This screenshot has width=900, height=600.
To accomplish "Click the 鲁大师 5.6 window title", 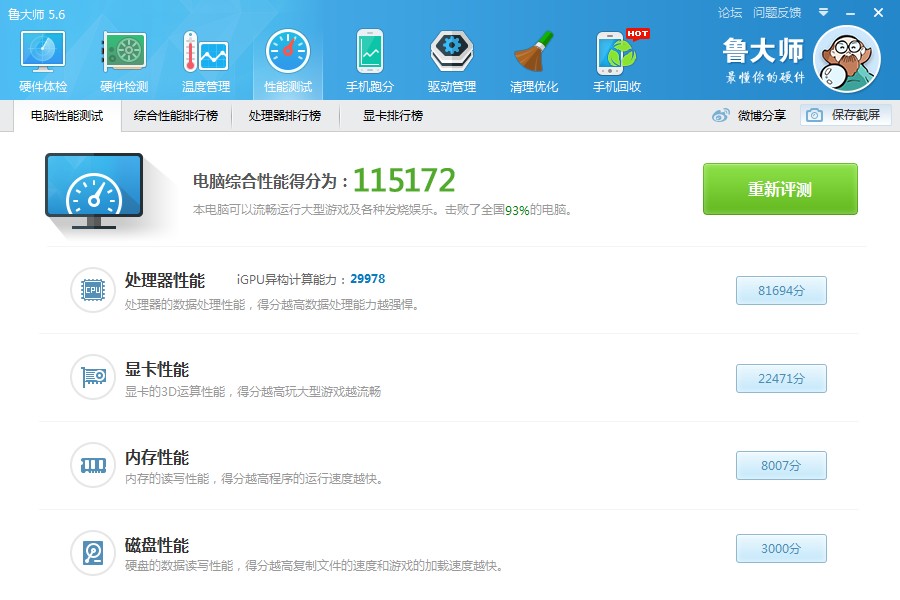I will point(37,14).
